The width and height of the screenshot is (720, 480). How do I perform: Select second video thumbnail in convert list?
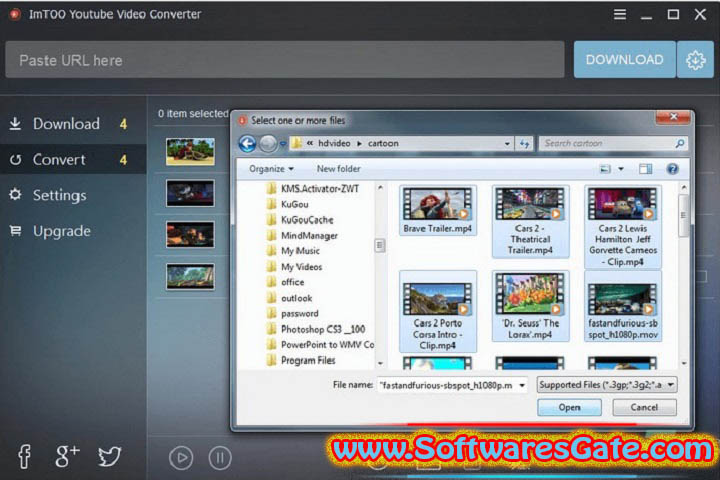coord(190,193)
